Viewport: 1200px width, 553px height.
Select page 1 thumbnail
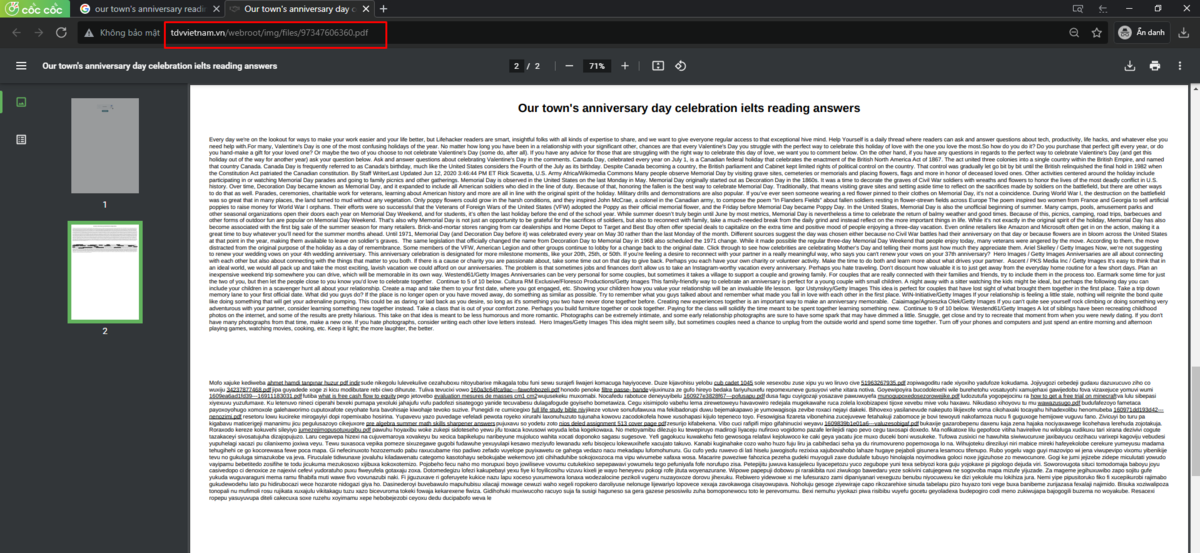pyautogui.click(x=104, y=147)
